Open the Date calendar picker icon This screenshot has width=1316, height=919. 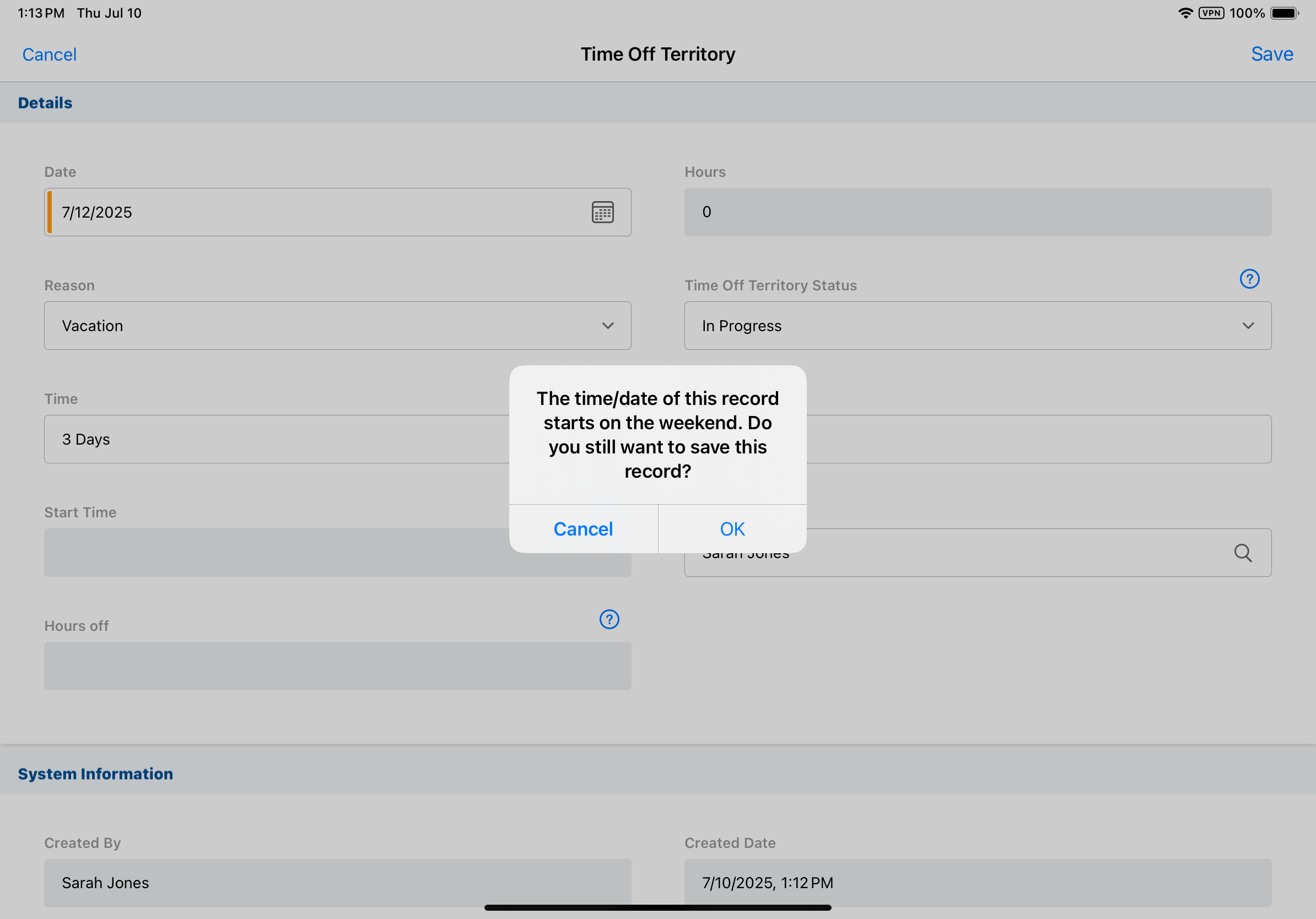pyautogui.click(x=602, y=212)
